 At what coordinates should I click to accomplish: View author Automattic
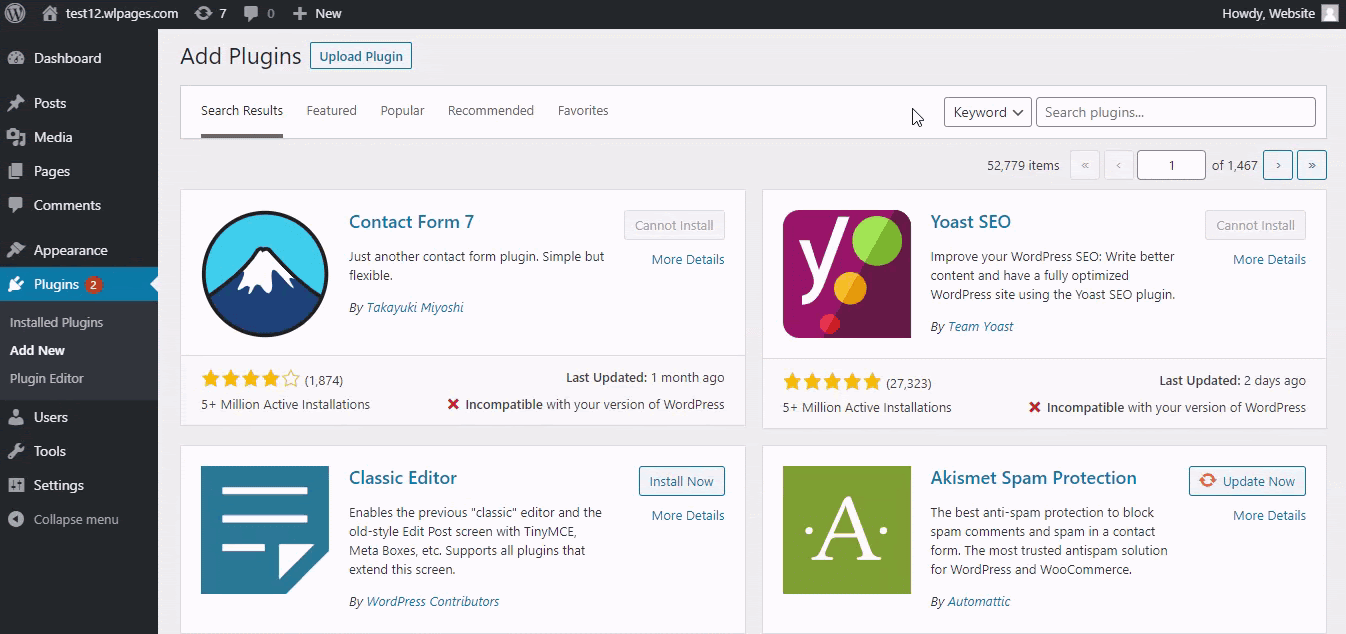pos(980,602)
